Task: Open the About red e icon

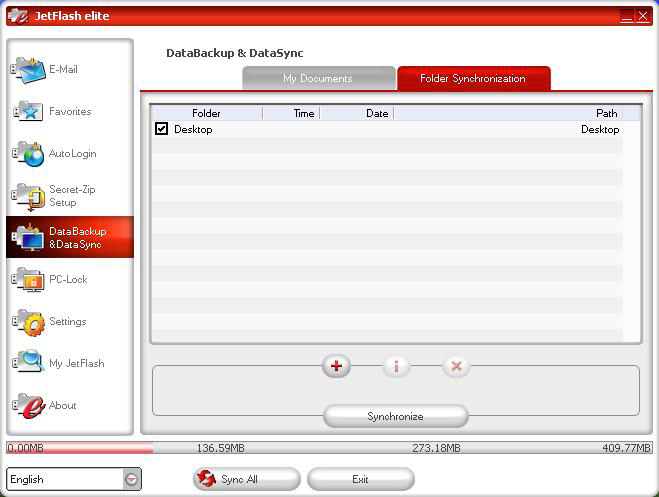Action: pos(28,406)
